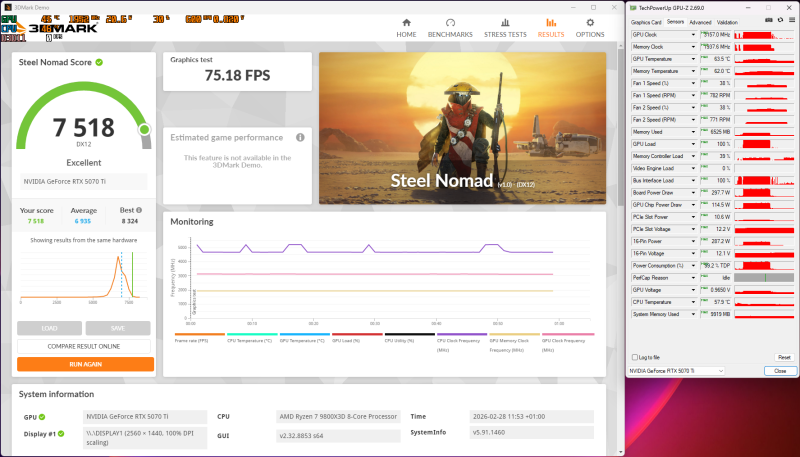The height and width of the screenshot is (457, 800).
Task: Click the info icon on Estimated game performance
Action: [x=300, y=137]
